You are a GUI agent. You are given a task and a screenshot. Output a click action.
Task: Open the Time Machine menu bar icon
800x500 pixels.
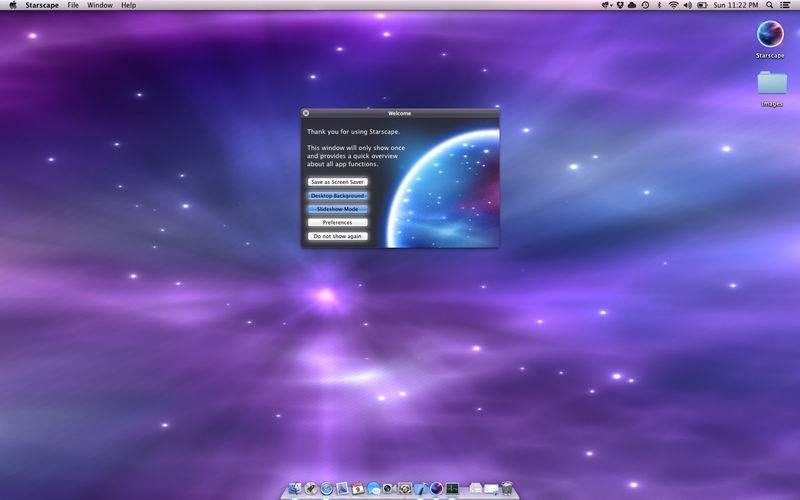[645, 5]
